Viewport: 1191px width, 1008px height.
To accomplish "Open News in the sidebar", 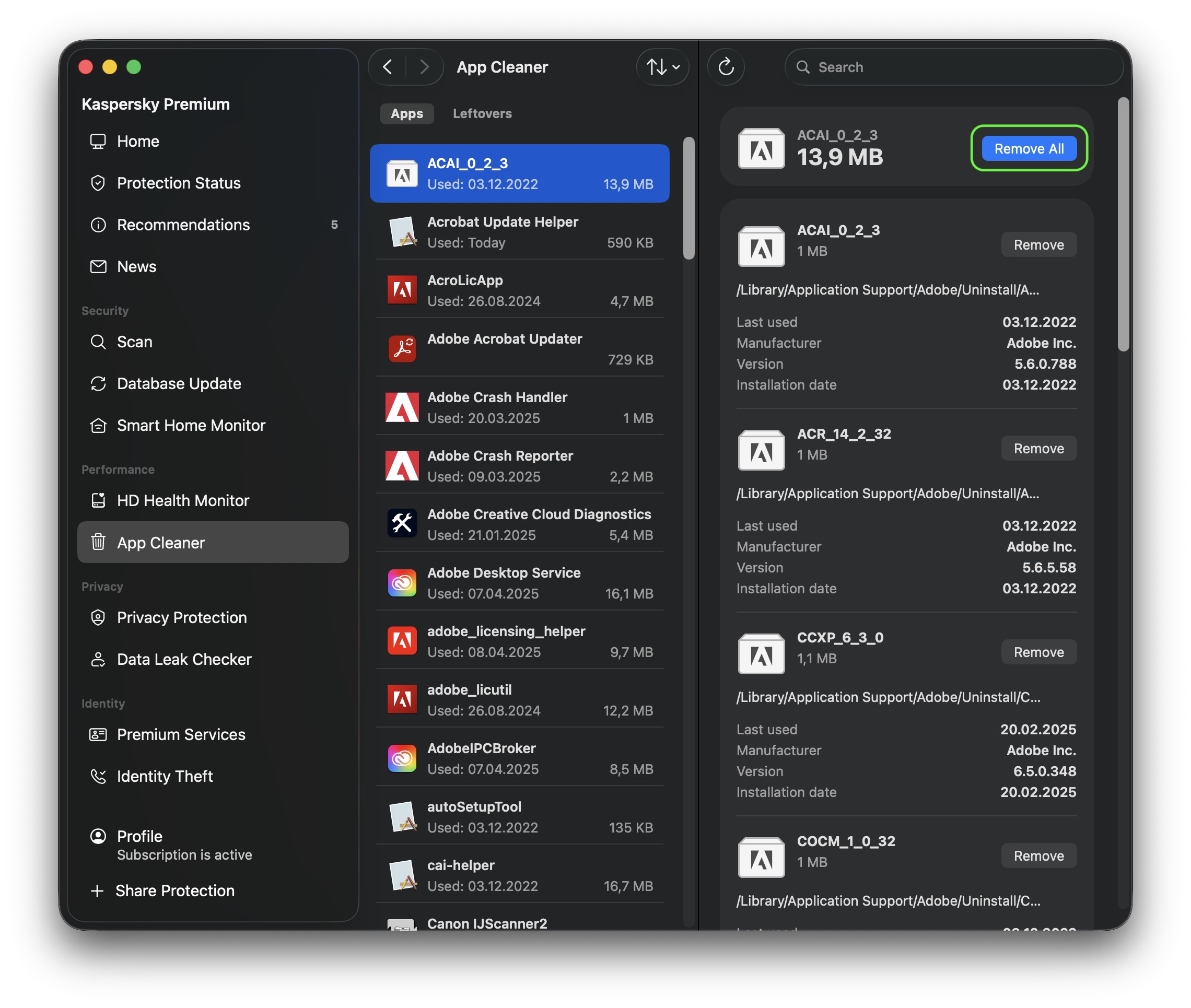I will (x=213, y=266).
